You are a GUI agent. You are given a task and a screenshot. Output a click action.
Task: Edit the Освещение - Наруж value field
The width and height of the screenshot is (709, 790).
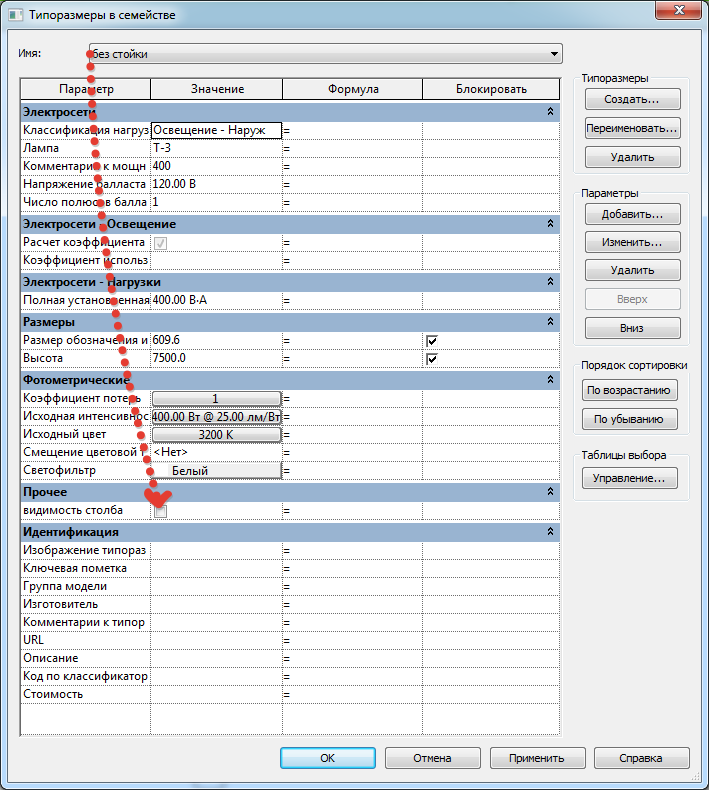click(216, 130)
